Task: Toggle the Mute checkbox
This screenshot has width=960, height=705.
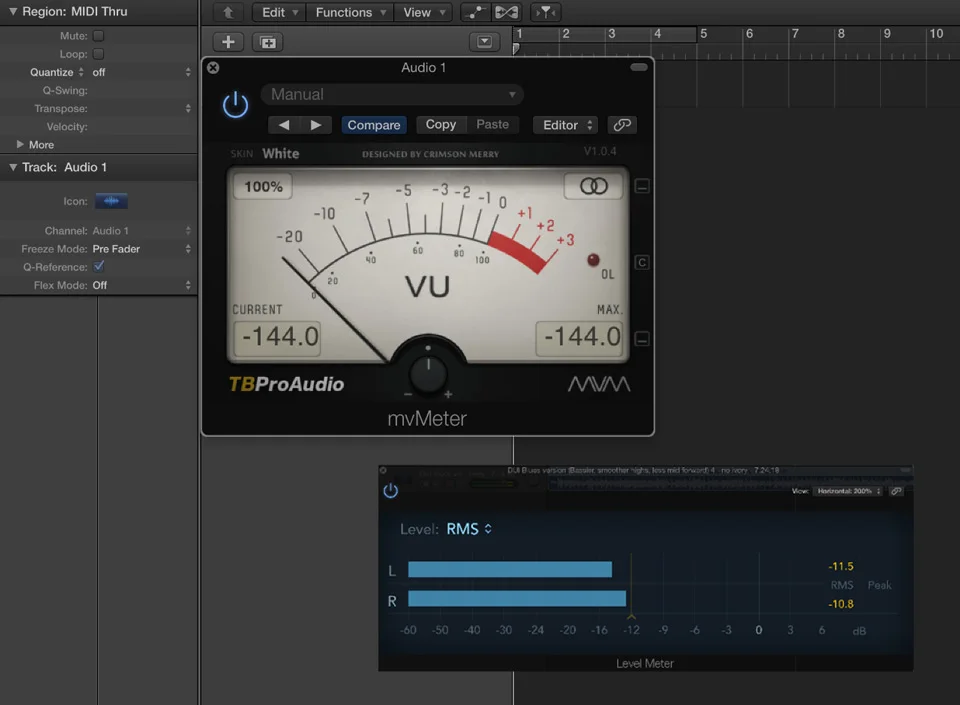Action: click(99, 35)
